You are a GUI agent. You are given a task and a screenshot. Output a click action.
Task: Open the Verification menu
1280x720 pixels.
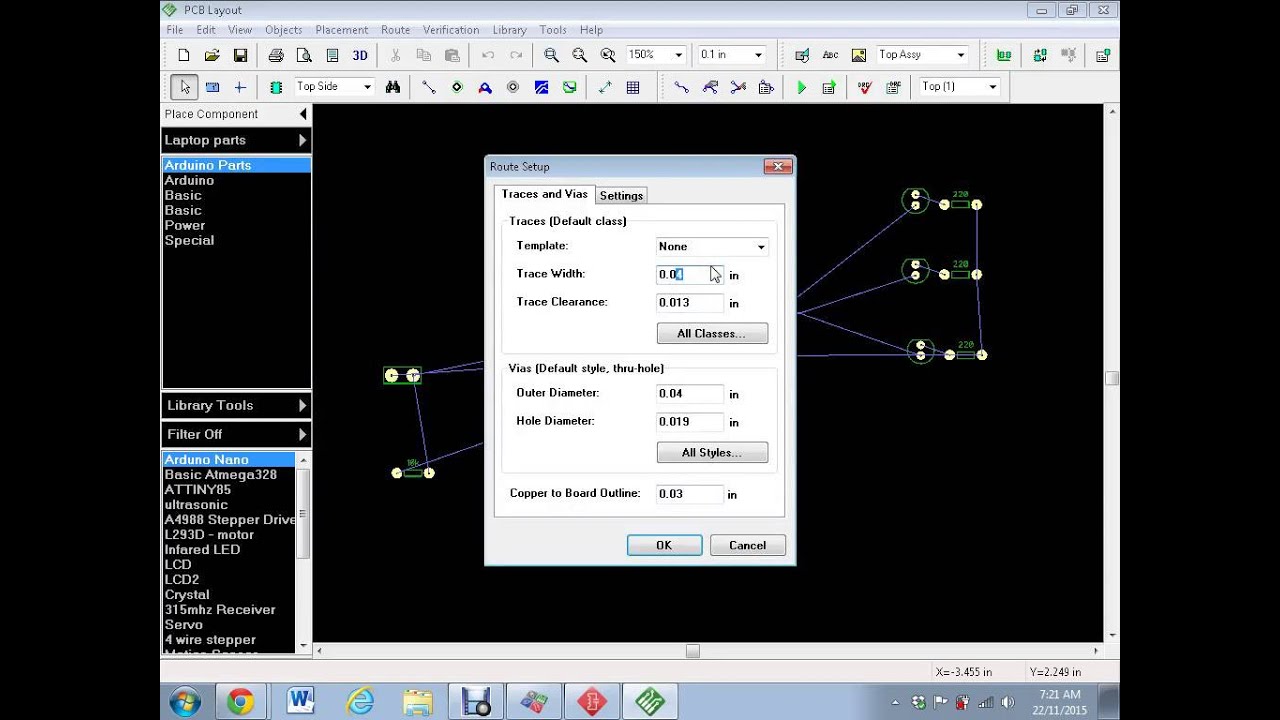pos(451,30)
